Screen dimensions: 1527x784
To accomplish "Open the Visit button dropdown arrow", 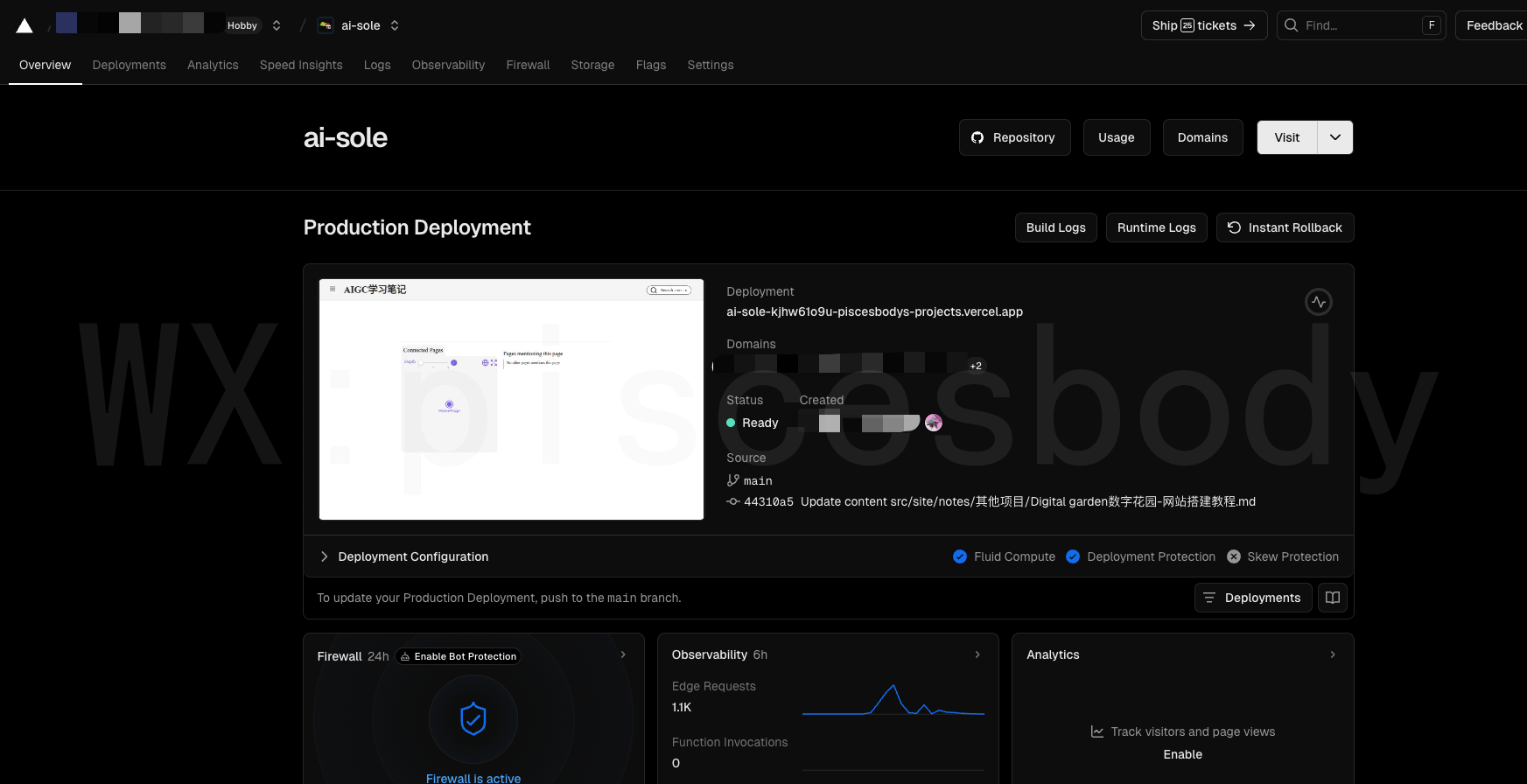I will [x=1334, y=137].
